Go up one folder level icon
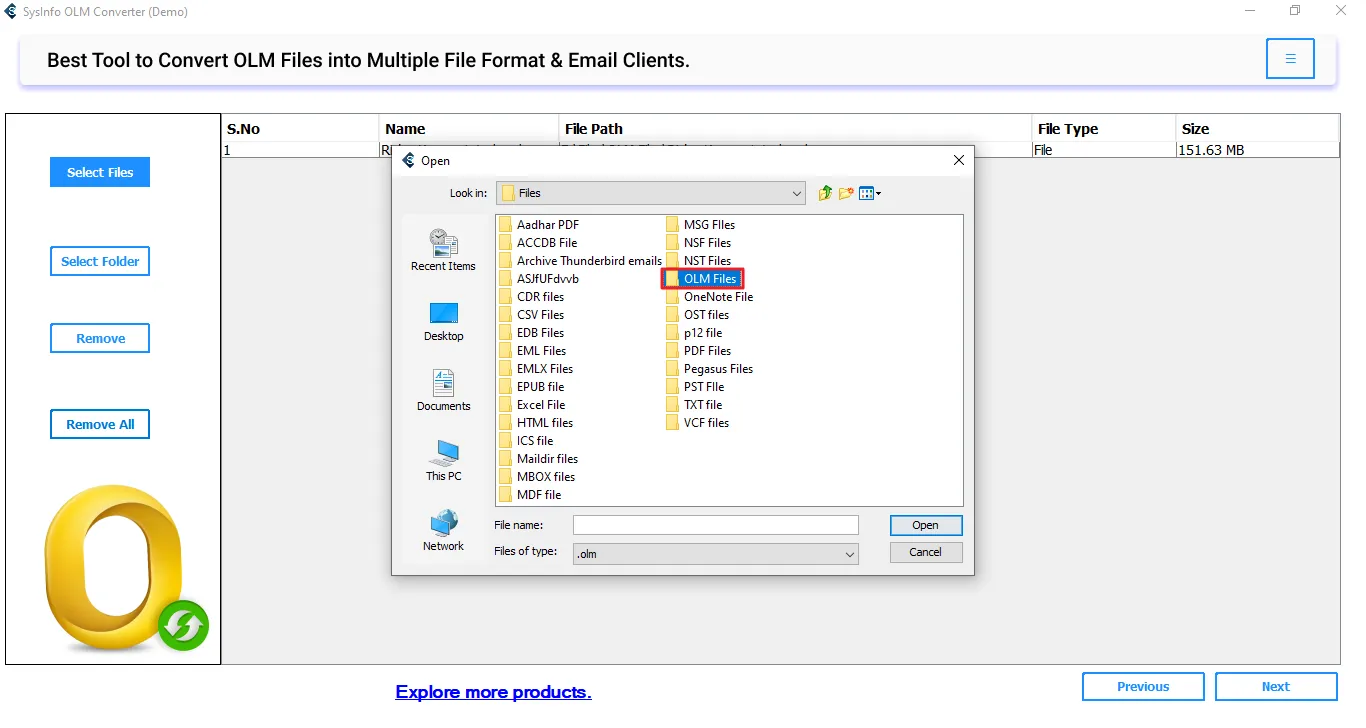Image resolution: width=1366 pixels, height=728 pixels. click(825, 193)
